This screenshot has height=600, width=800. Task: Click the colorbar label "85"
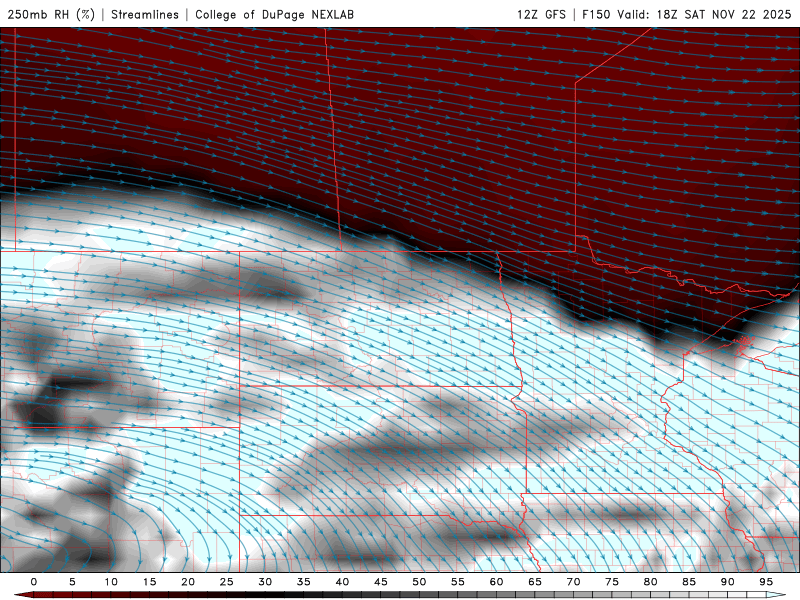pos(689,582)
